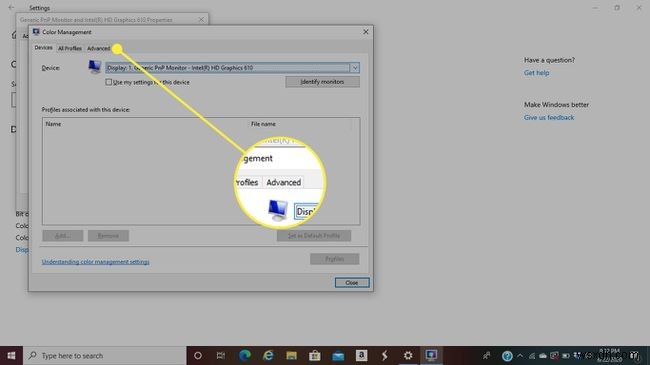The width and height of the screenshot is (650, 365).
Task: Launch Microsoft Edge from the taskbar
Action: click(245, 355)
